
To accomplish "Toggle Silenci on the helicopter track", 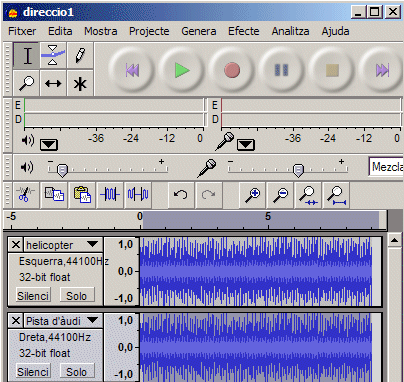I will 33,295.
